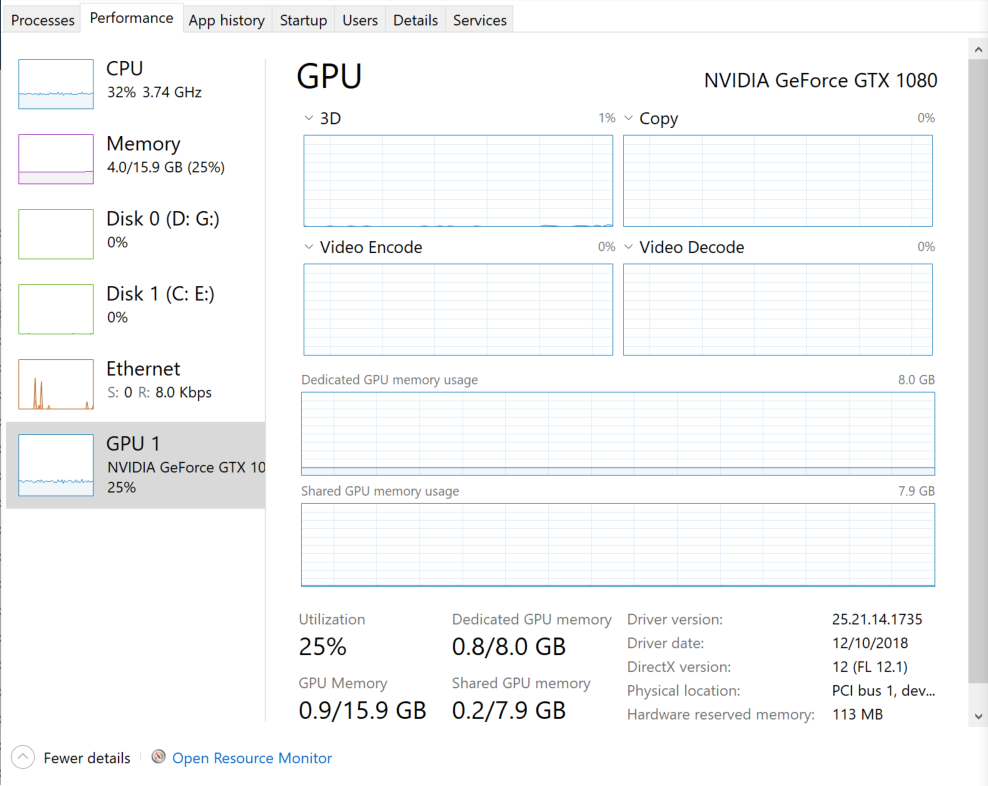Select Disk 1 (C: E:) graph thumbnail
Screen dimensions: 988x786
(x=56, y=309)
